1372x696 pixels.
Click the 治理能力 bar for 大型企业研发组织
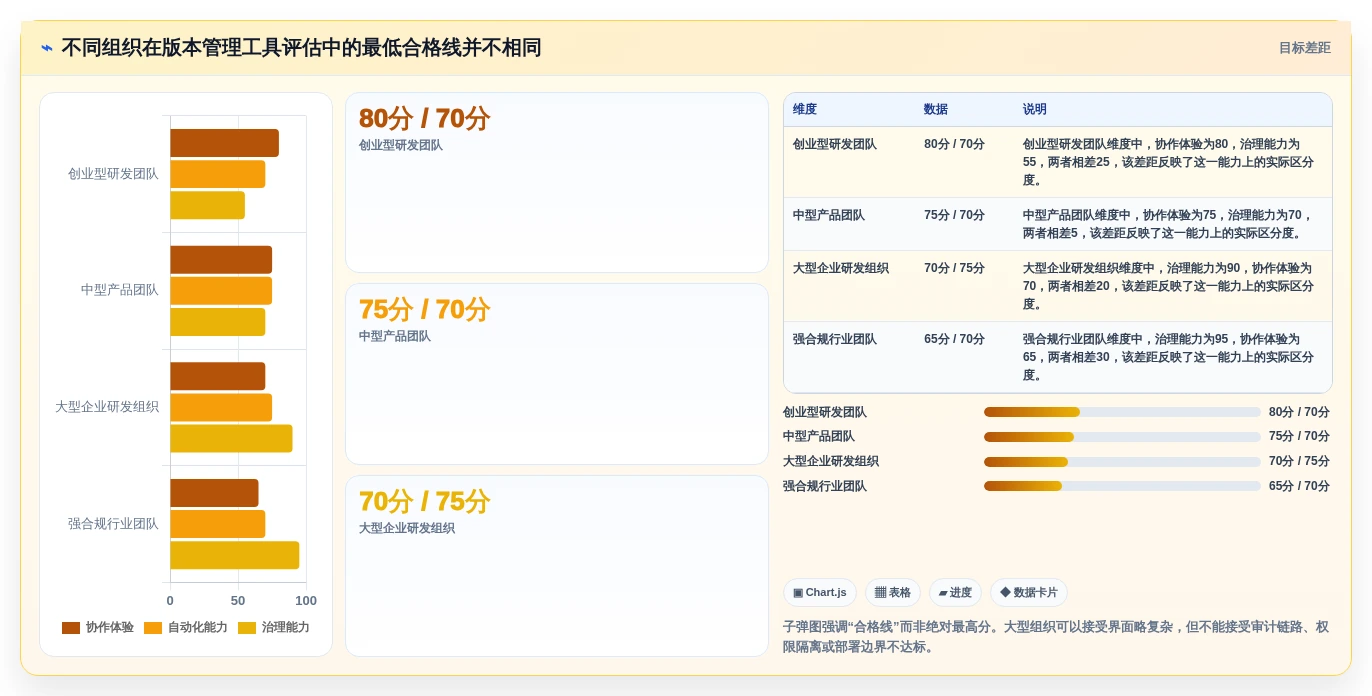coord(231,438)
